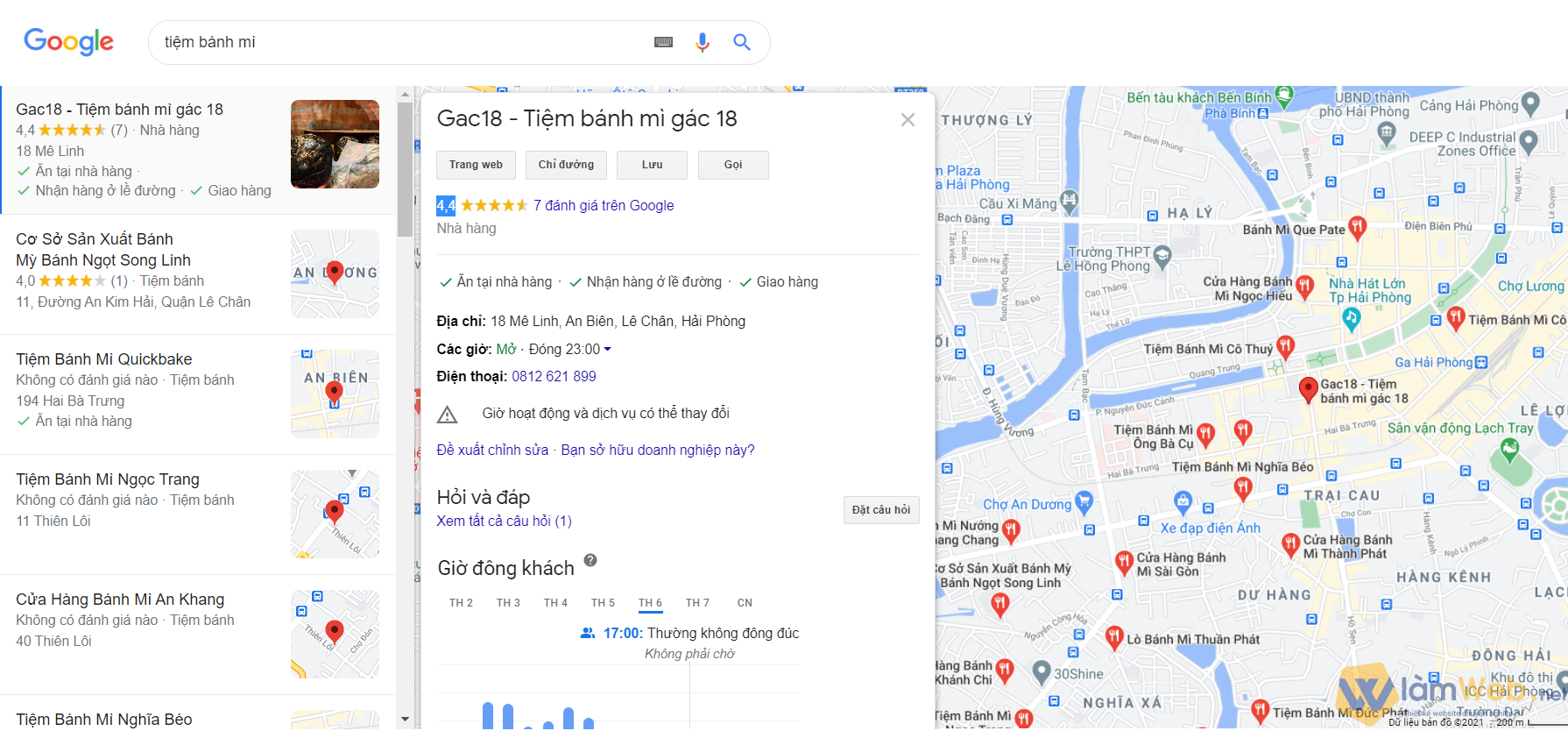Screen dimensions: 1568x731
Task: Click Cửa Hàng Bánh Mì Sài Gòn pin
Action: (1124, 562)
